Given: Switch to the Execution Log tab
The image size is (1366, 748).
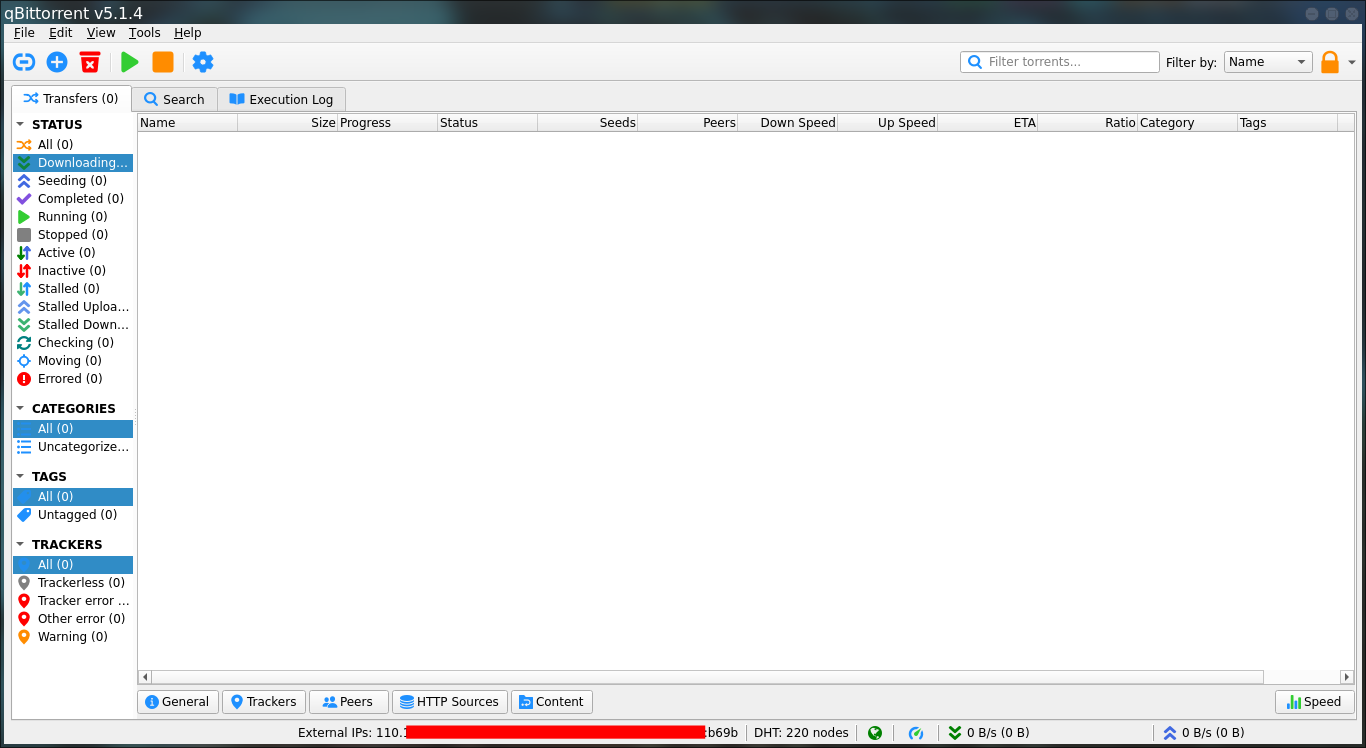Looking at the screenshot, I should coord(281,99).
